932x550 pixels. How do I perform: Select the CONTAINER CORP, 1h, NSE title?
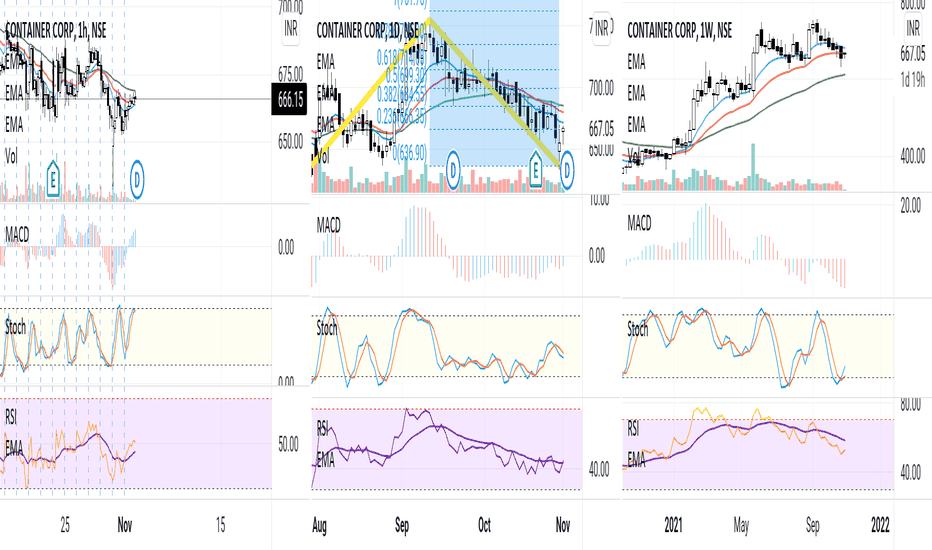tap(56, 30)
